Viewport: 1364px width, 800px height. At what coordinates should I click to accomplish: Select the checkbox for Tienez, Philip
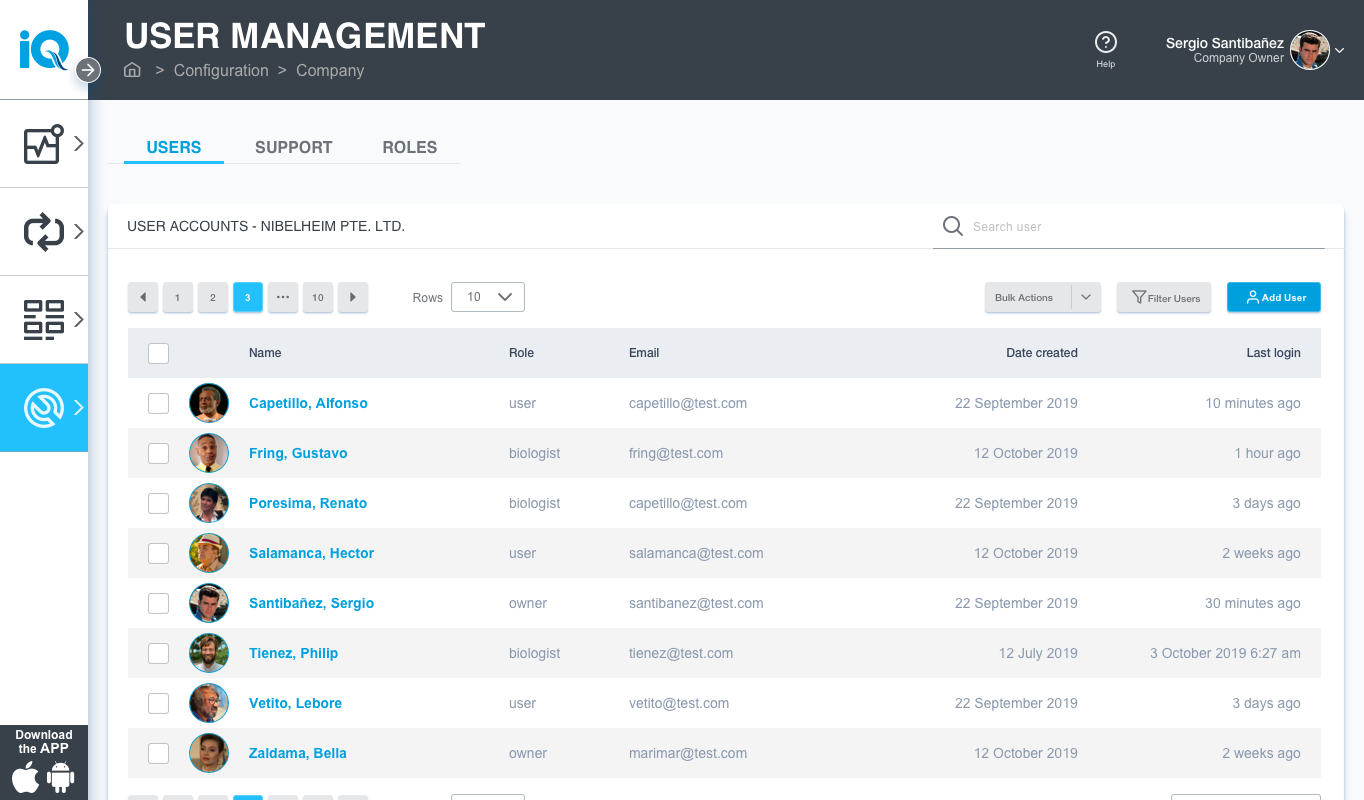pos(158,653)
